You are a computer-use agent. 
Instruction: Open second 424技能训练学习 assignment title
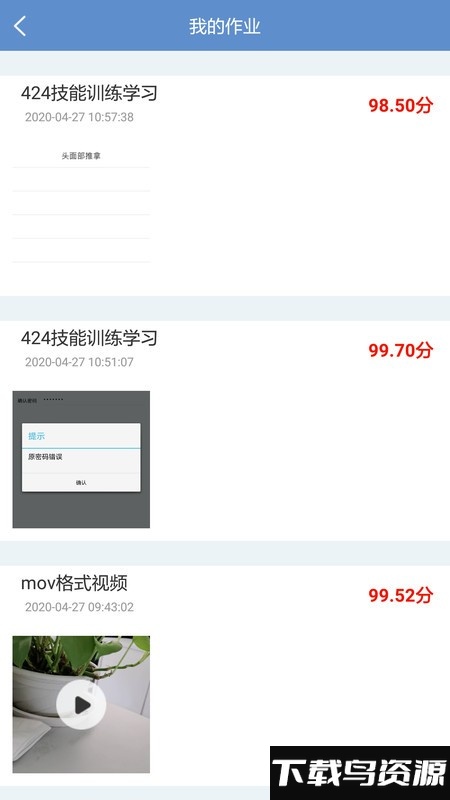click(x=89, y=338)
